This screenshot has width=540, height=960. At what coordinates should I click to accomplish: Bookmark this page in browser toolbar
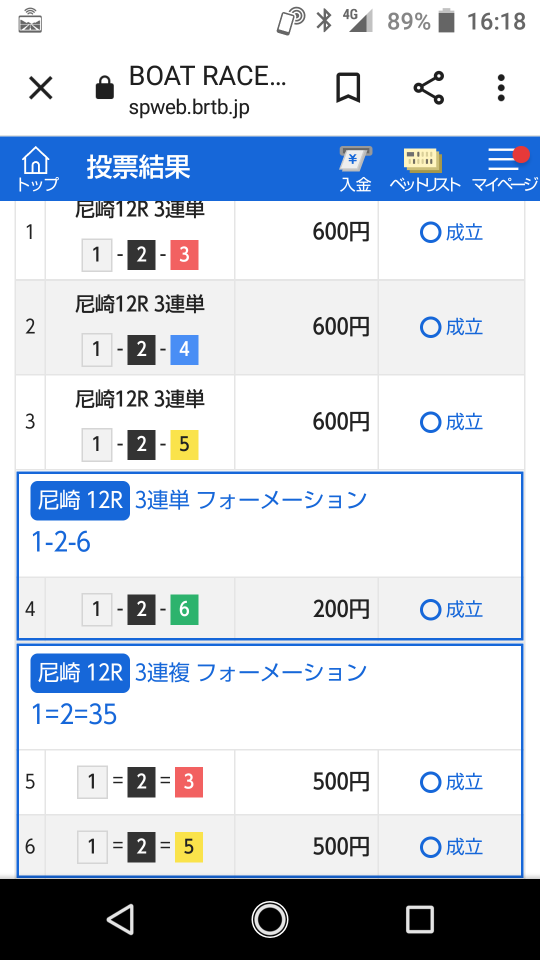(x=348, y=88)
